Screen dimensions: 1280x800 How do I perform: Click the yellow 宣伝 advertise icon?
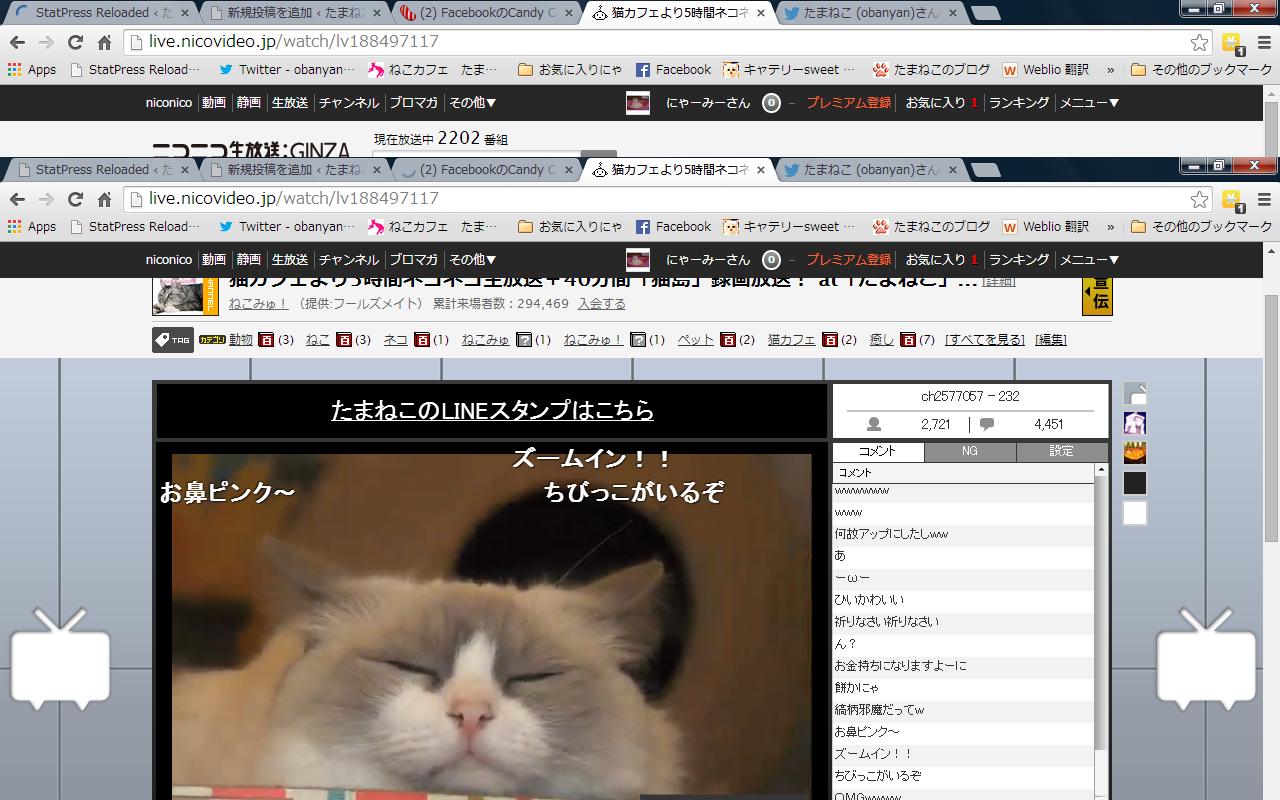(x=1097, y=296)
